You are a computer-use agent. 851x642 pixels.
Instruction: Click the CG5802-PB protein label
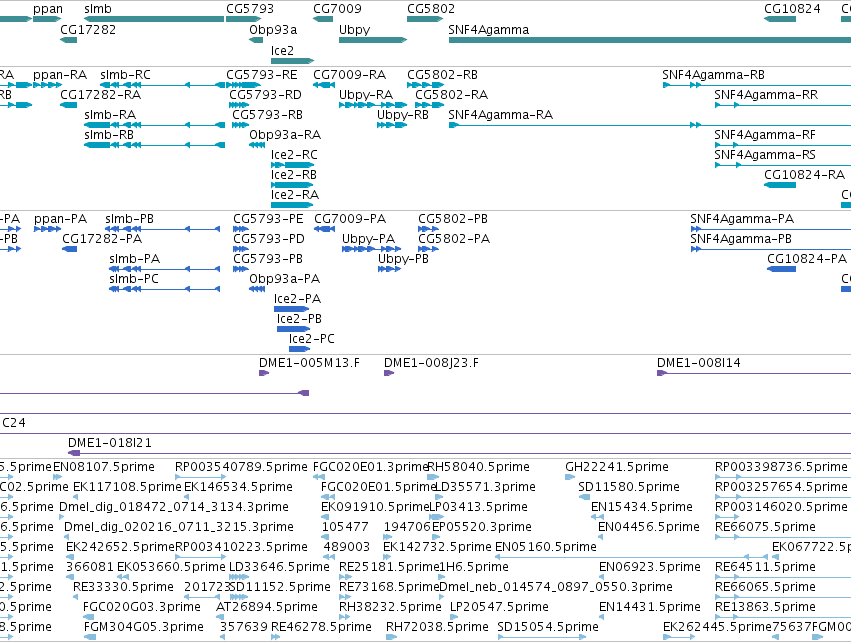[x=453, y=219]
